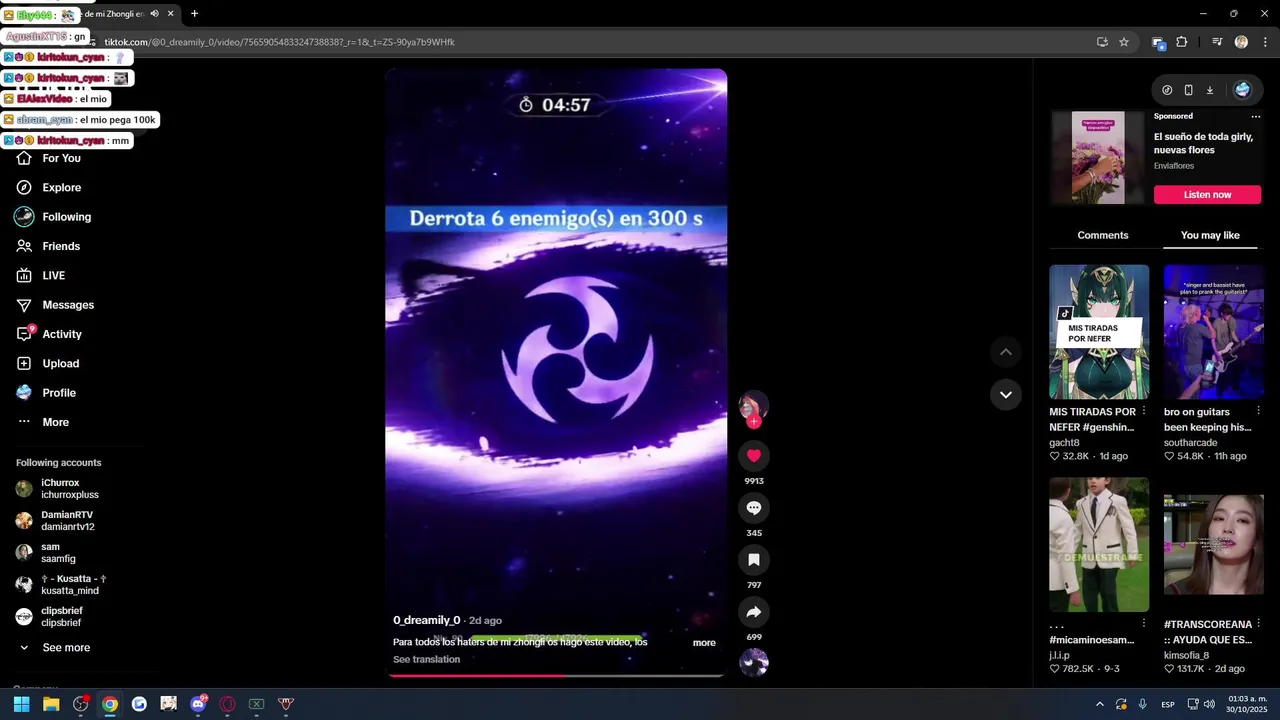Save video with the bookmark icon
The width and height of the screenshot is (1280, 720).
pyautogui.click(x=754, y=560)
